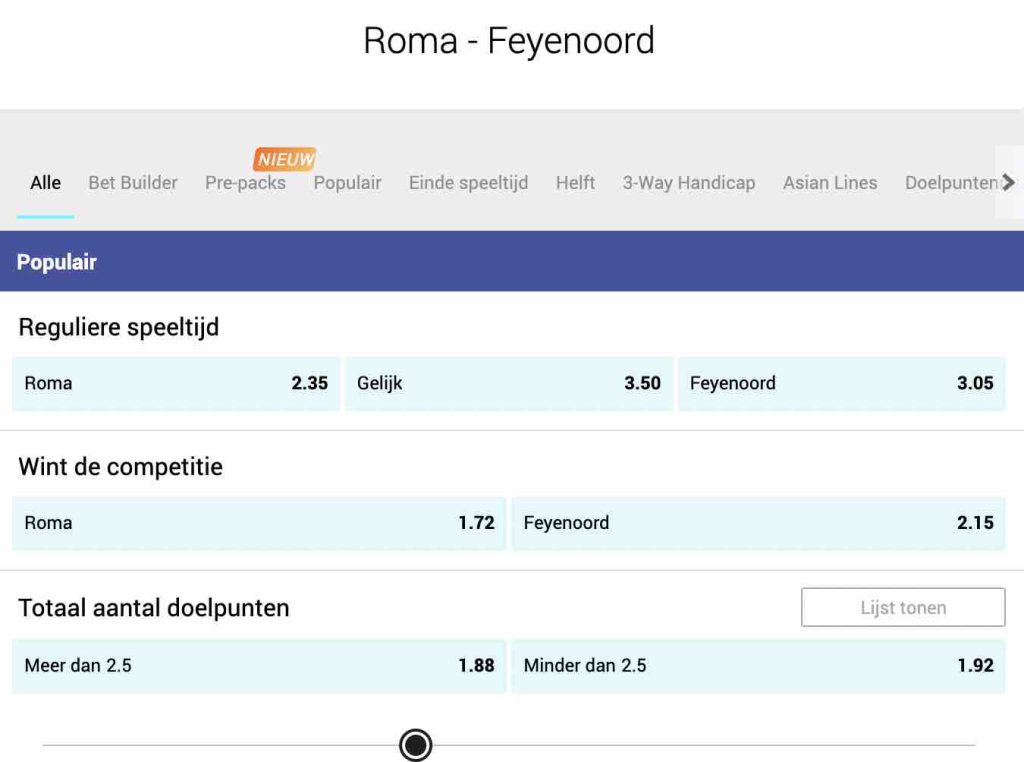Switch to the Pre-packs tab
The image size is (1024, 762).
point(246,183)
